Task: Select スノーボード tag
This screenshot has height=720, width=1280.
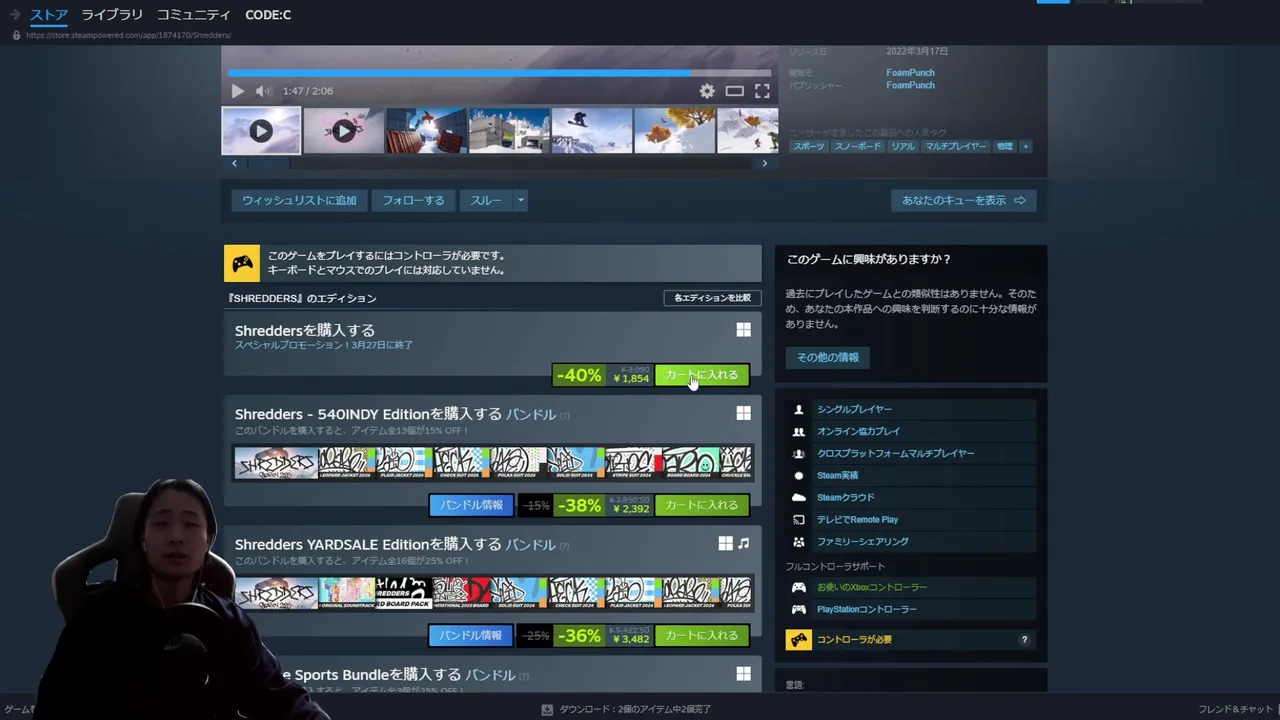Action: point(858,146)
